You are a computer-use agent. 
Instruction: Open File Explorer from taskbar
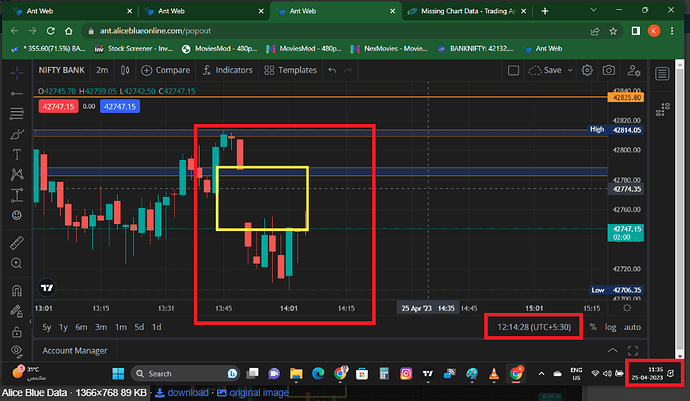click(x=296, y=374)
